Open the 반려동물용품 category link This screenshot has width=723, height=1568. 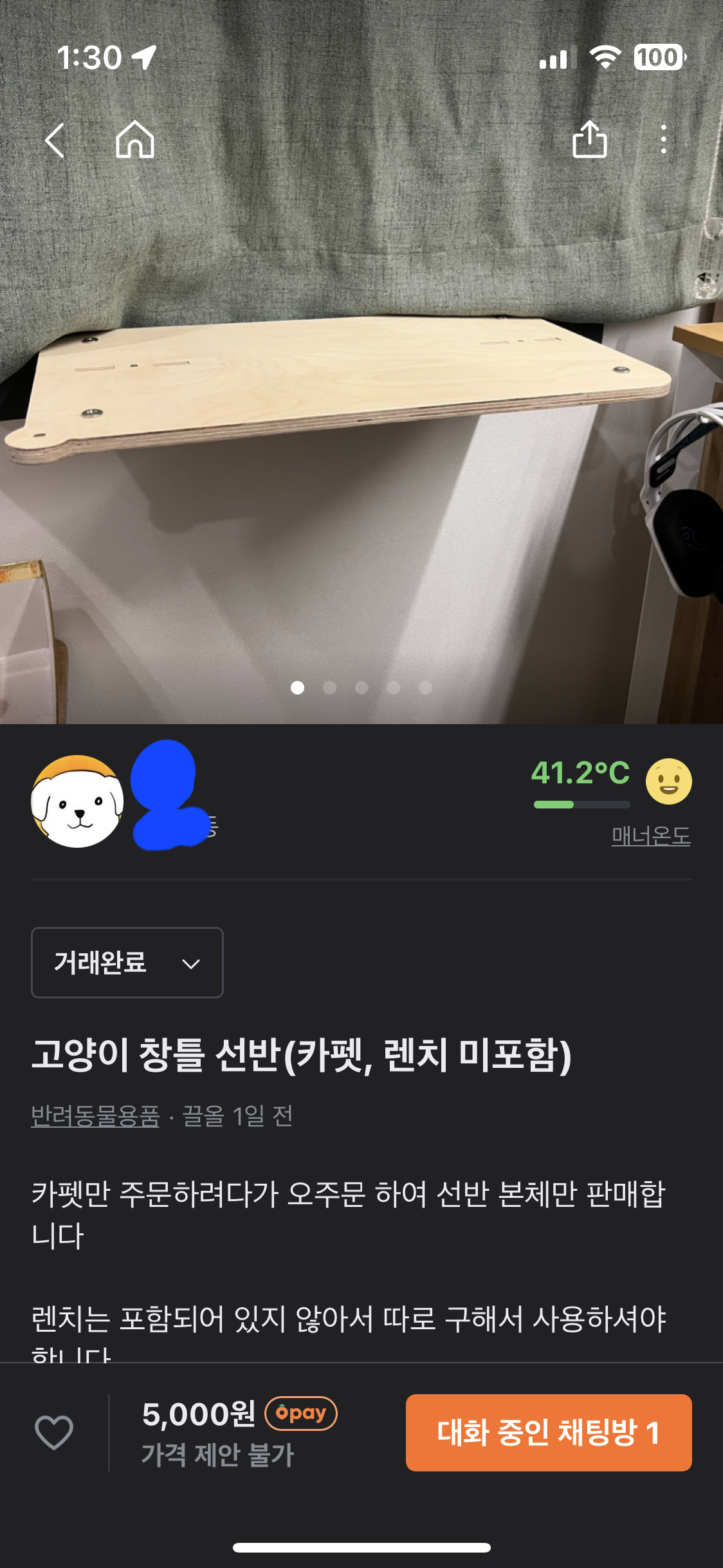coord(95,1115)
